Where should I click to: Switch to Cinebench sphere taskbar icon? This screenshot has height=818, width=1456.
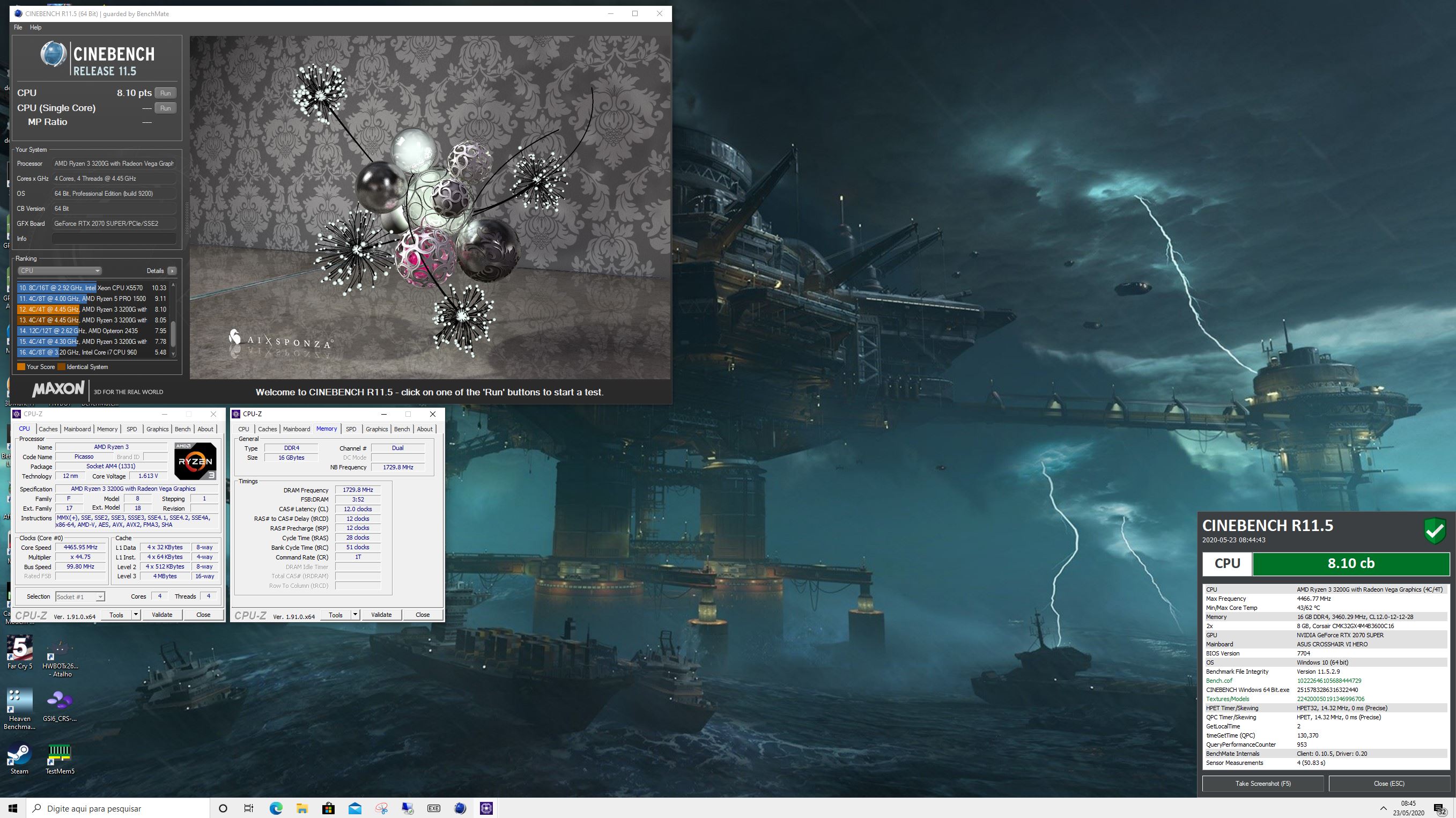point(460,808)
